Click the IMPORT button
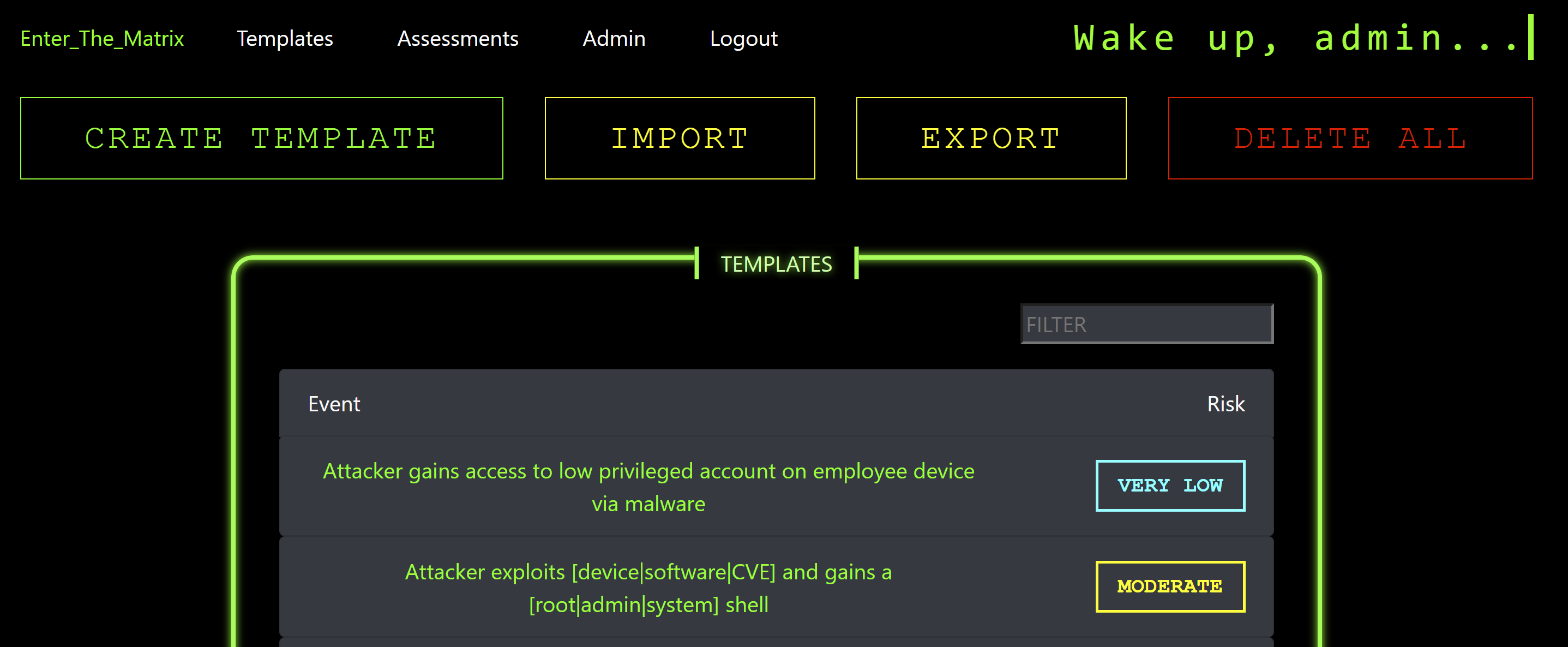1568x647 pixels. coord(680,138)
